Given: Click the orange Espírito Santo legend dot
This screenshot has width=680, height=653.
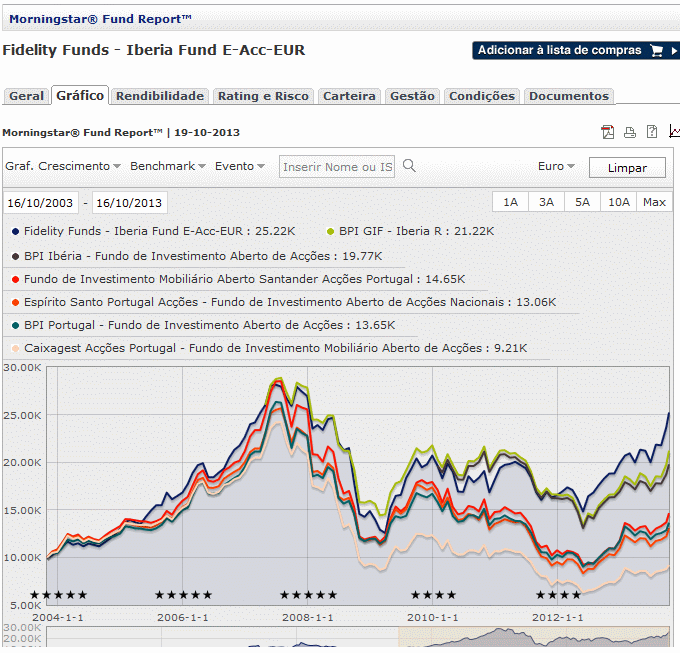Looking at the screenshot, I should (16, 303).
